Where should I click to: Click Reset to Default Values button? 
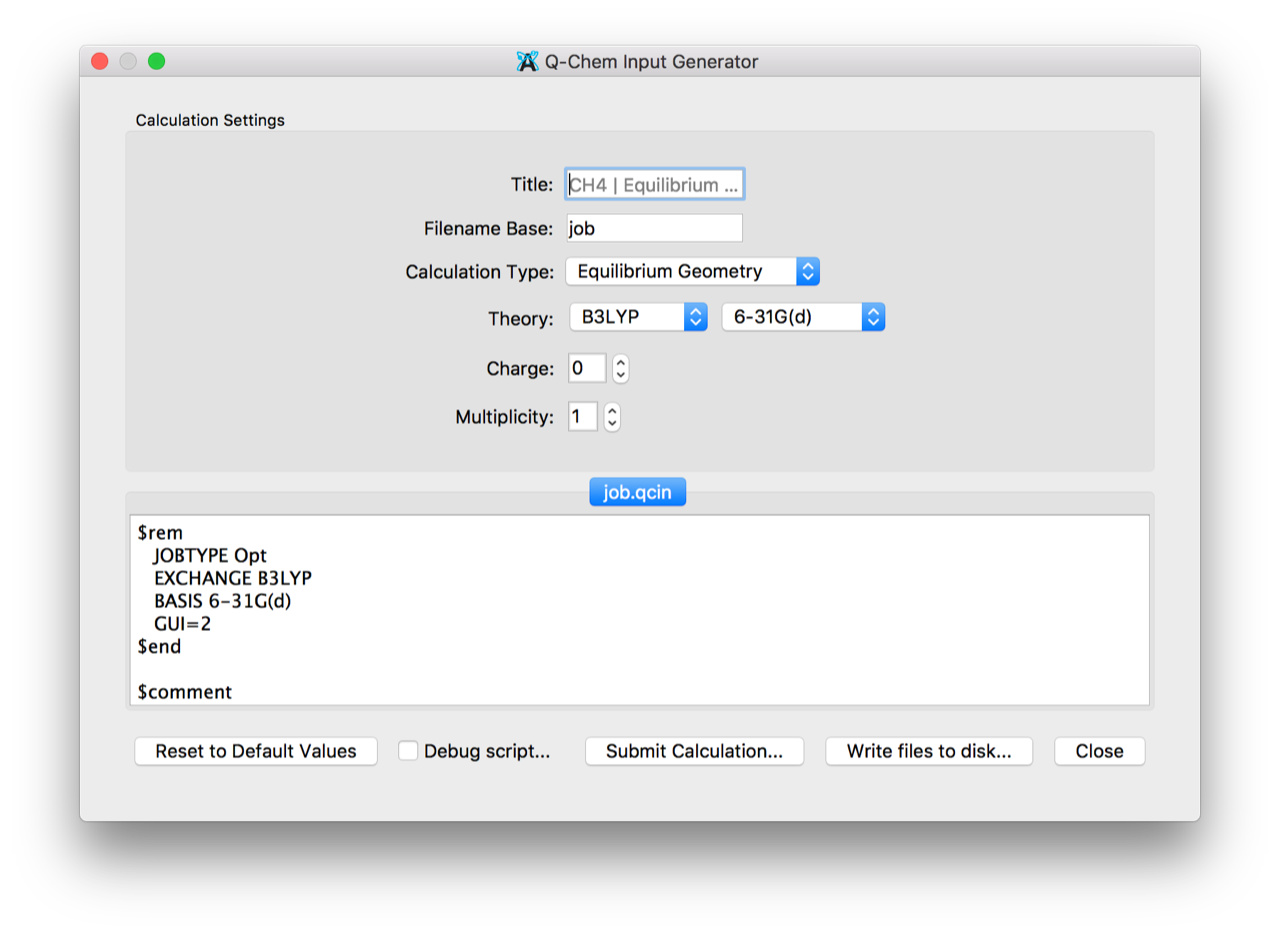point(256,751)
